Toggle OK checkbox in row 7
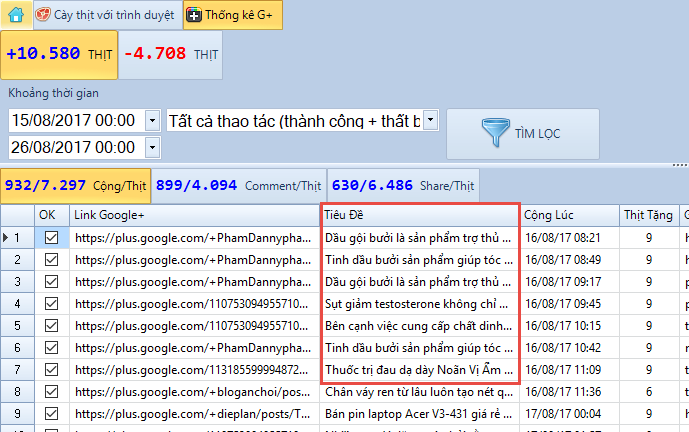This screenshot has width=689, height=432. click(51, 370)
